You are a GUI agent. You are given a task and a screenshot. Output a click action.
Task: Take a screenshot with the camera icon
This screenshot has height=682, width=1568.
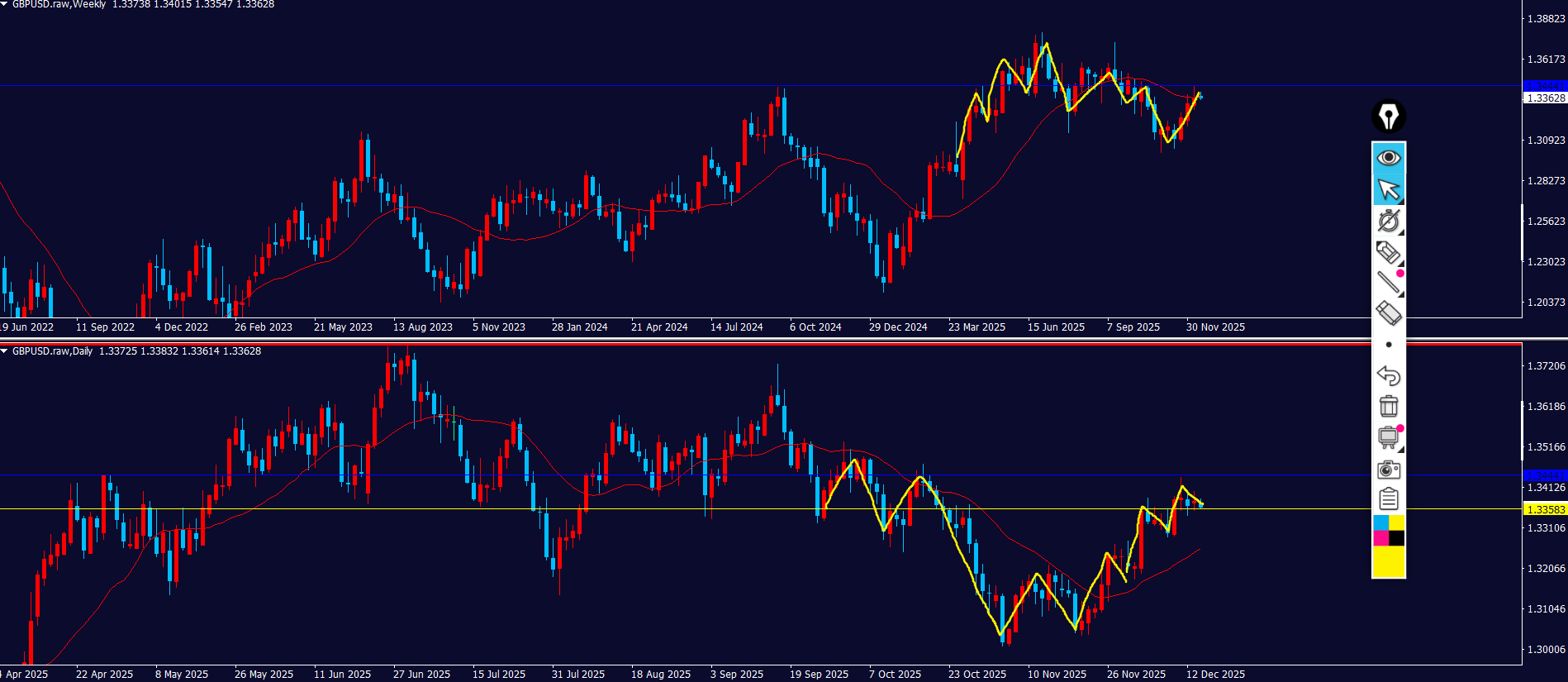coord(1388,469)
